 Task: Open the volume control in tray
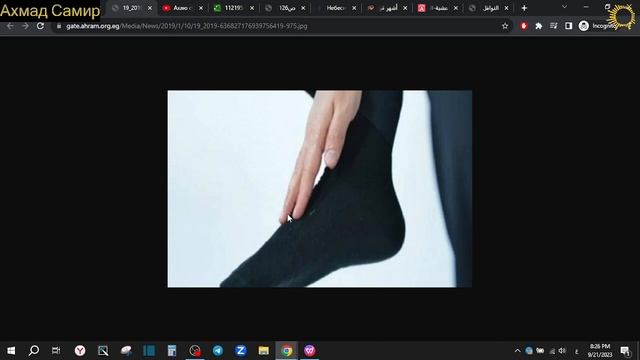(562, 351)
